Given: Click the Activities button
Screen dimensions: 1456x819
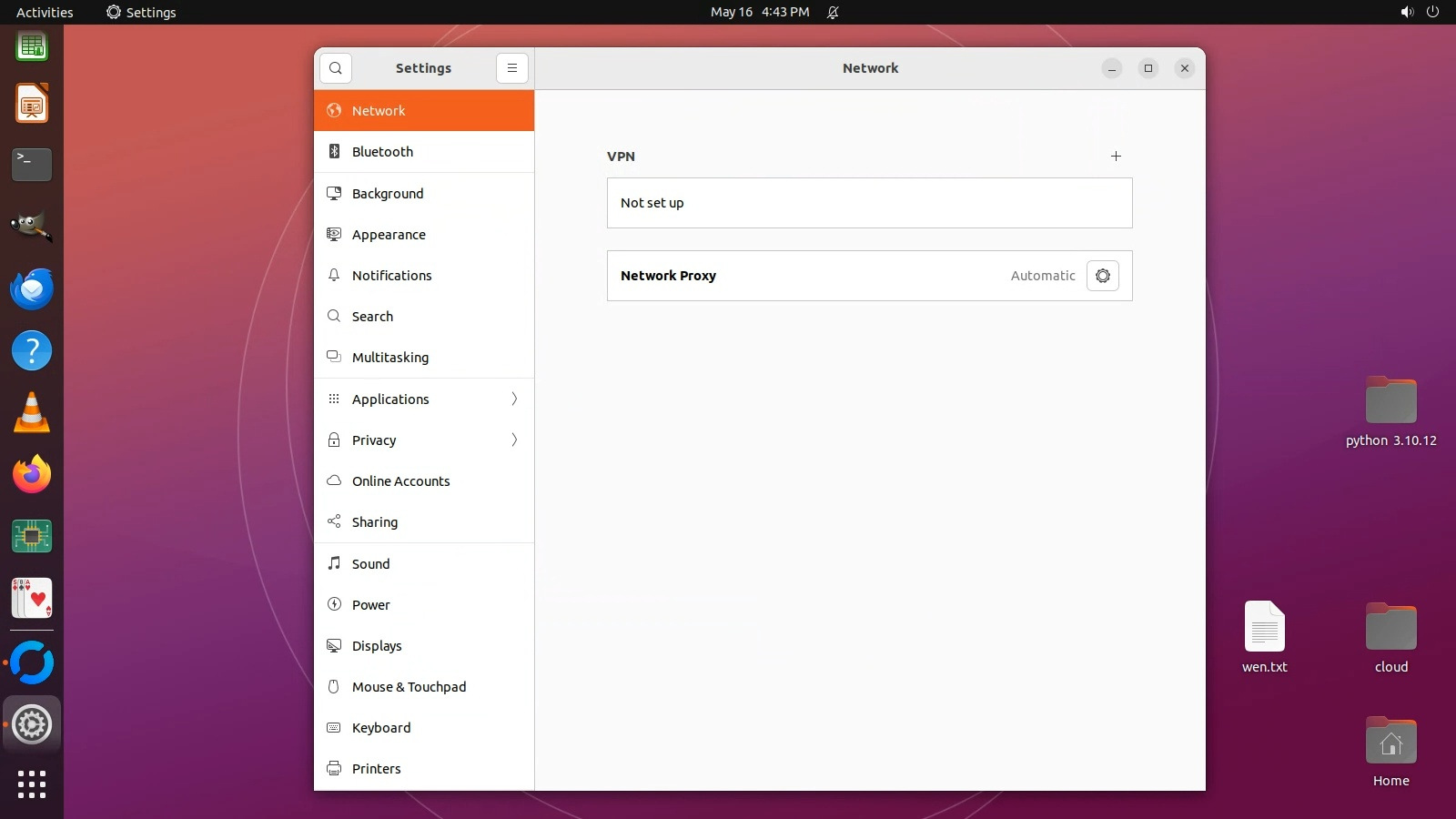Looking at the screenshot, I should click(45, 13).
